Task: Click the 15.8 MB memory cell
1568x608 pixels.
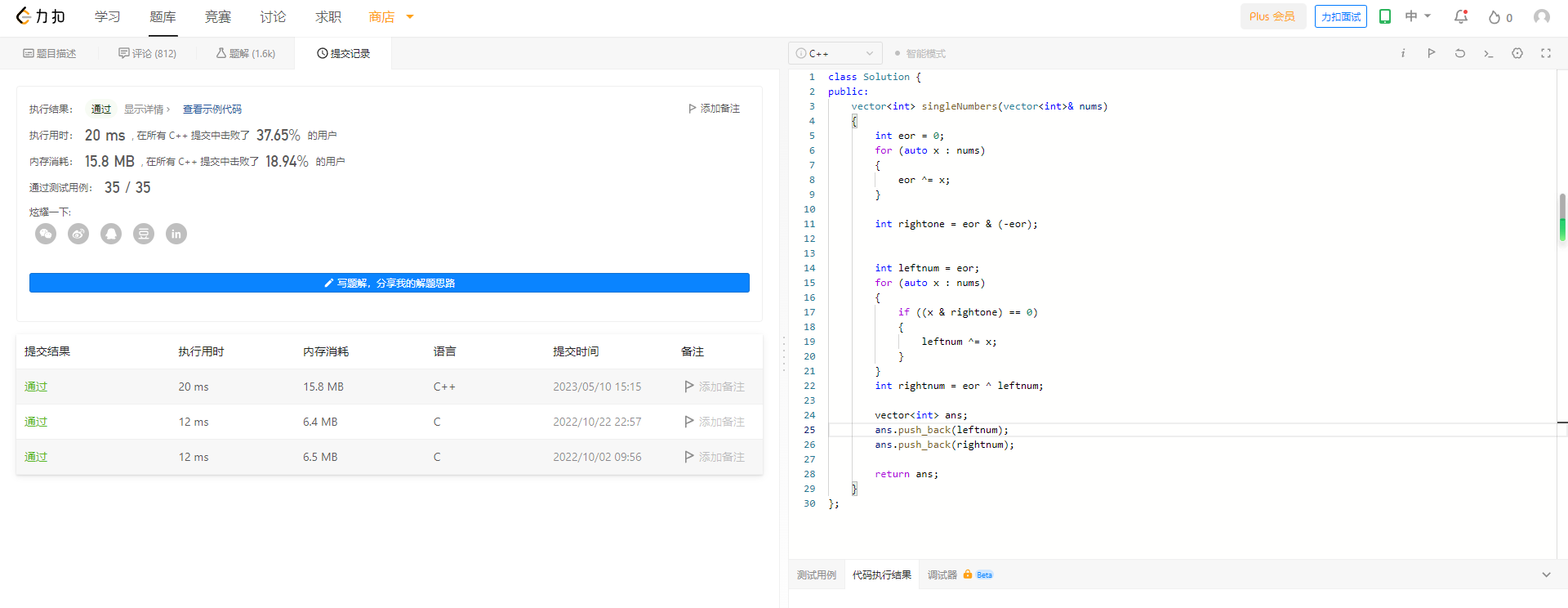Action: [x=323, y=387]
